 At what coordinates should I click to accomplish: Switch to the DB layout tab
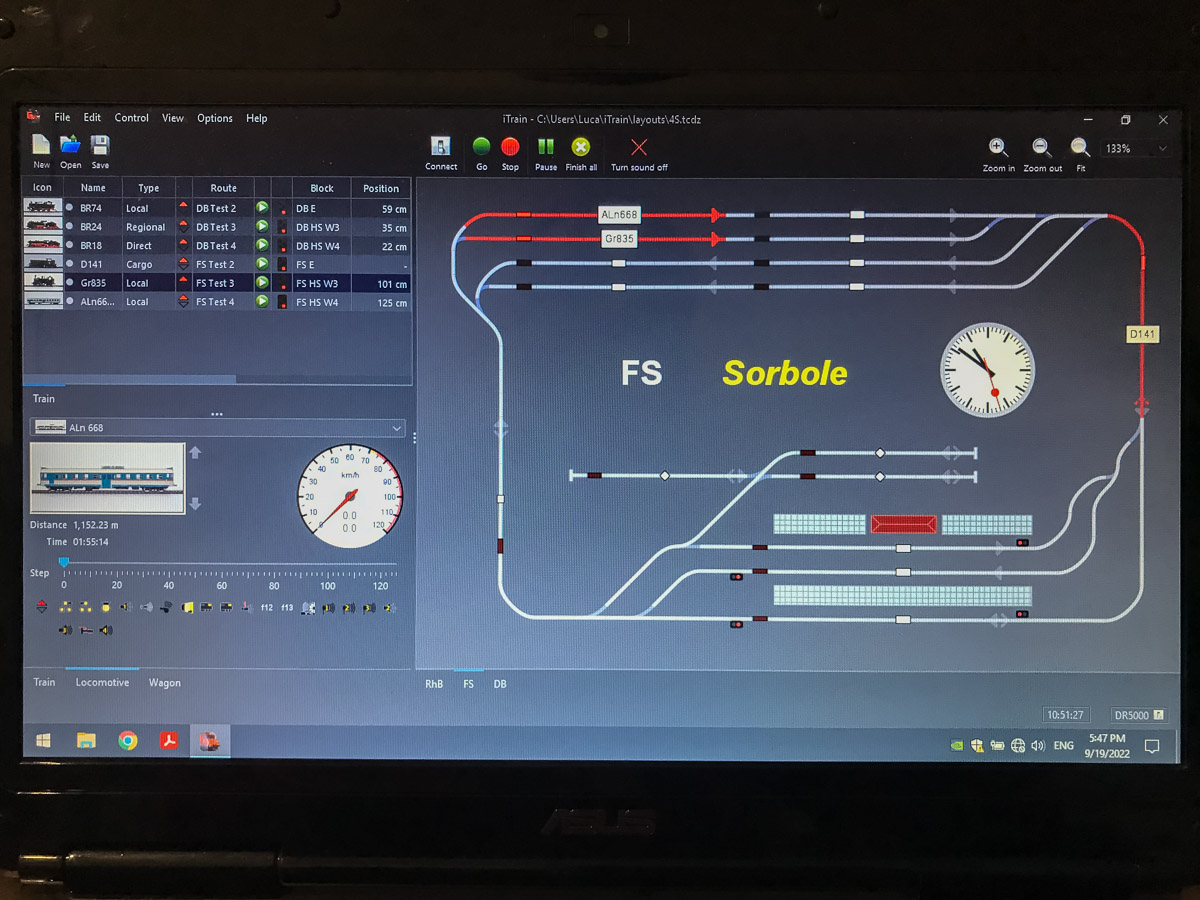(x=500, y=684)
